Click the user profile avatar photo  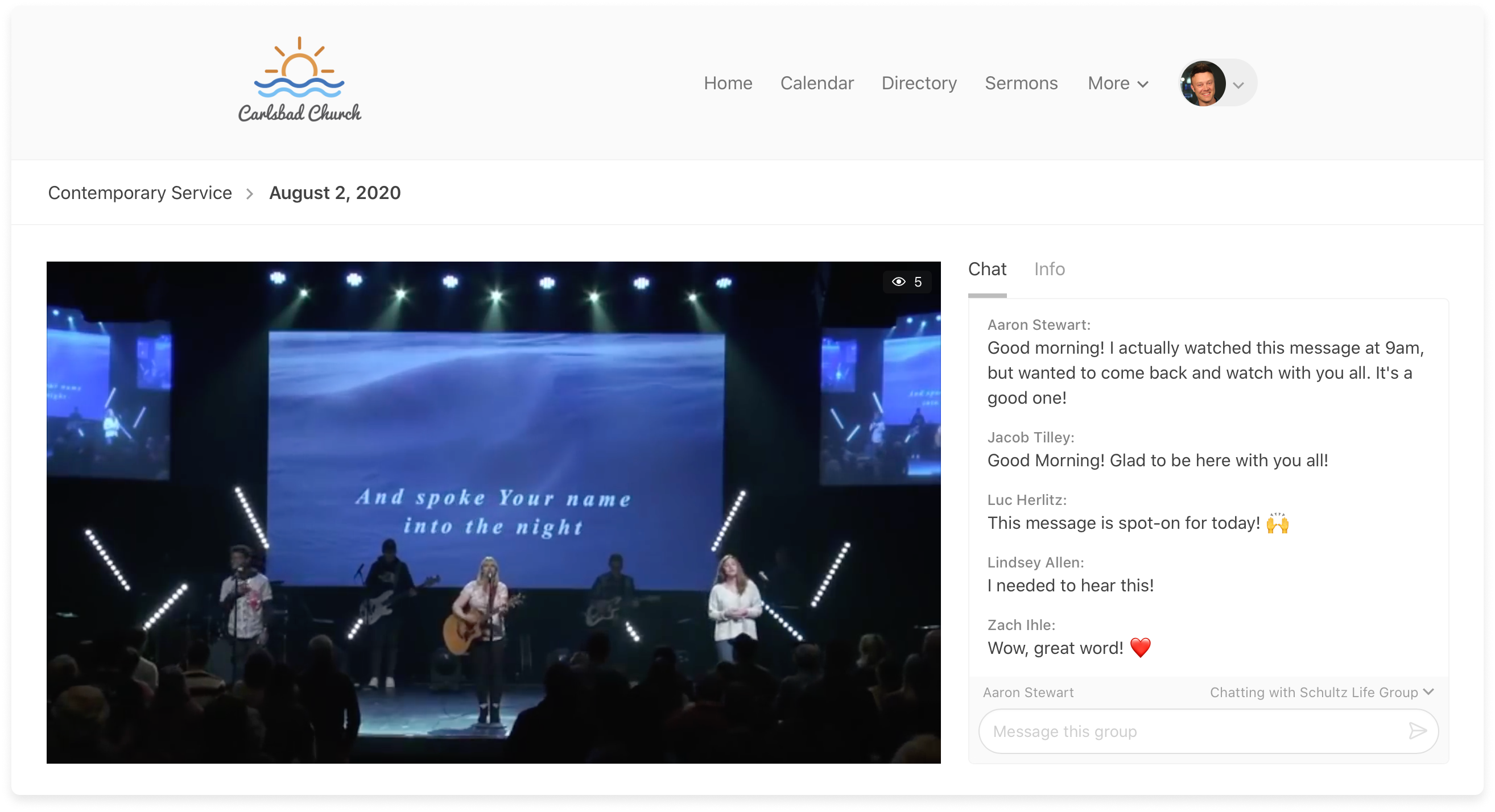pos(1203,84)
